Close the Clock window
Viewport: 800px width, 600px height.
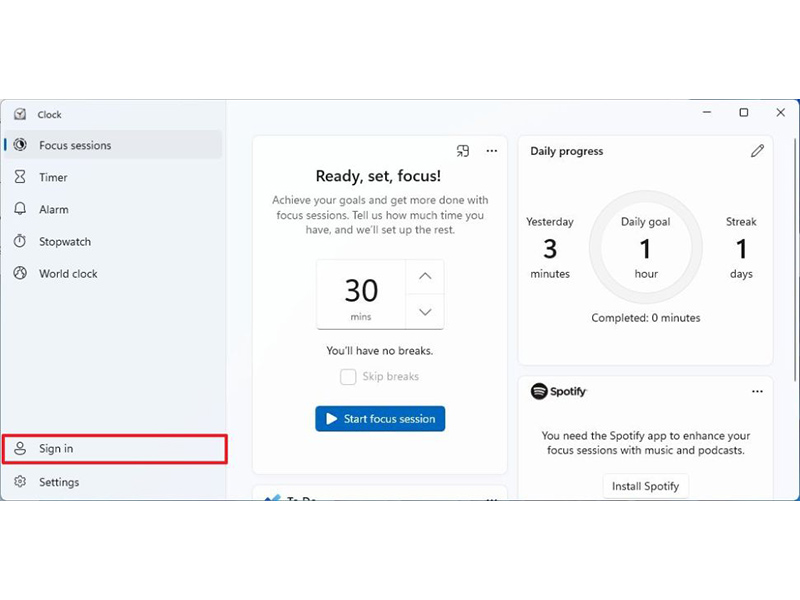pos(781,112)
